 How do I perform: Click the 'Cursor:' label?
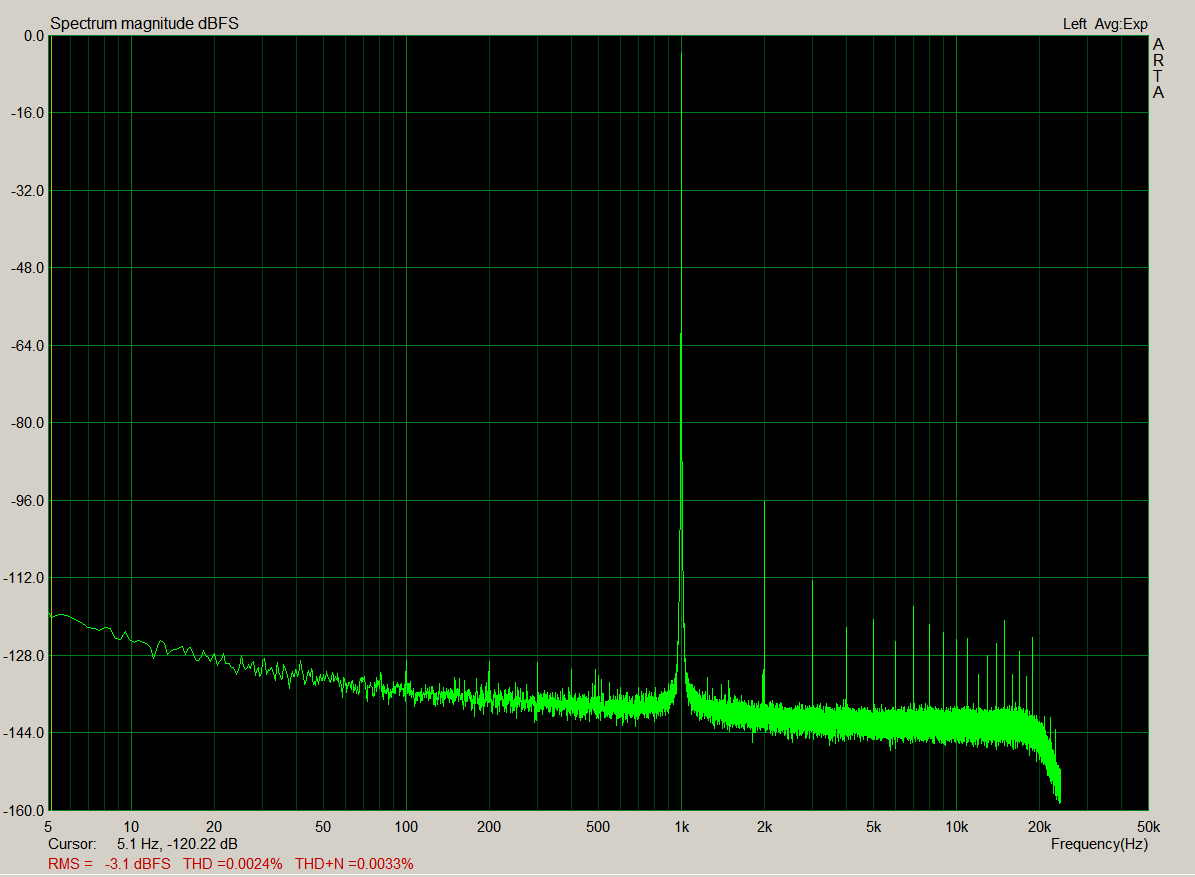[x=72, y=844]
